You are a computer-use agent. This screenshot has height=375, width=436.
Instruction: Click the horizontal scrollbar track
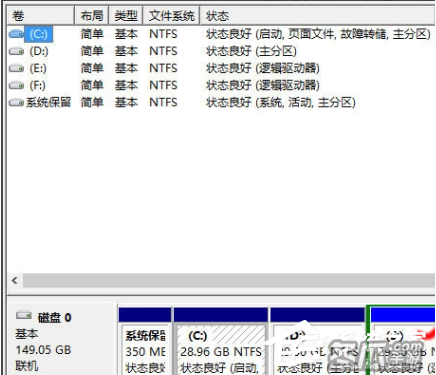(229, 280)
